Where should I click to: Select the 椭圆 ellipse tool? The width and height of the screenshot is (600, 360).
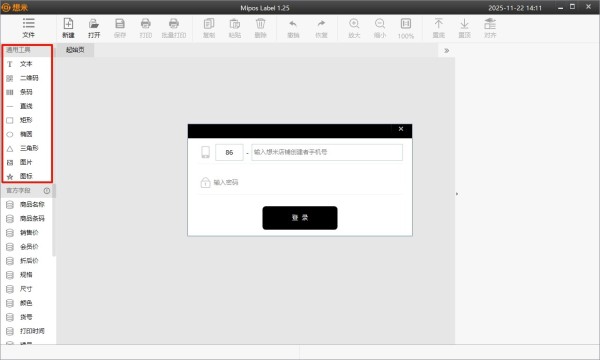(27, 134)
